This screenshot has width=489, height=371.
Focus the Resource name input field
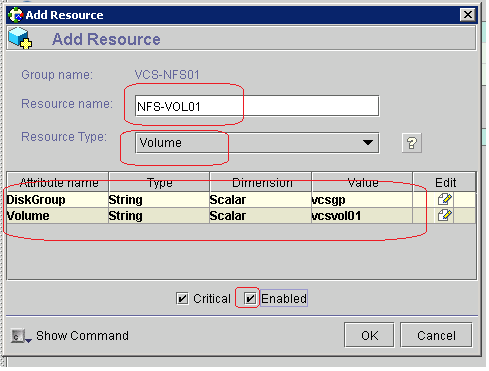click(257, 106)
